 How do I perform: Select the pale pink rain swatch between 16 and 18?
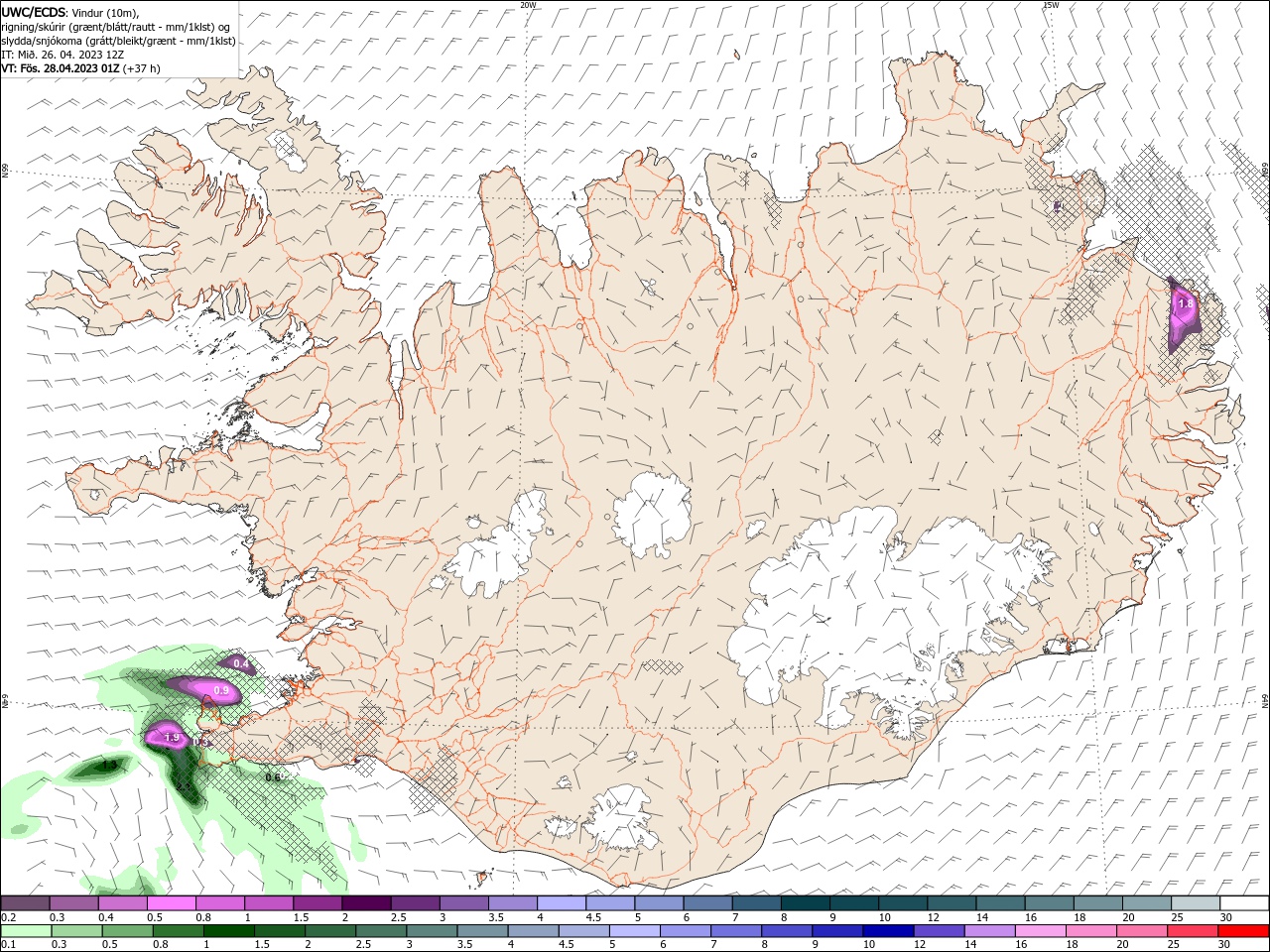1041,931
